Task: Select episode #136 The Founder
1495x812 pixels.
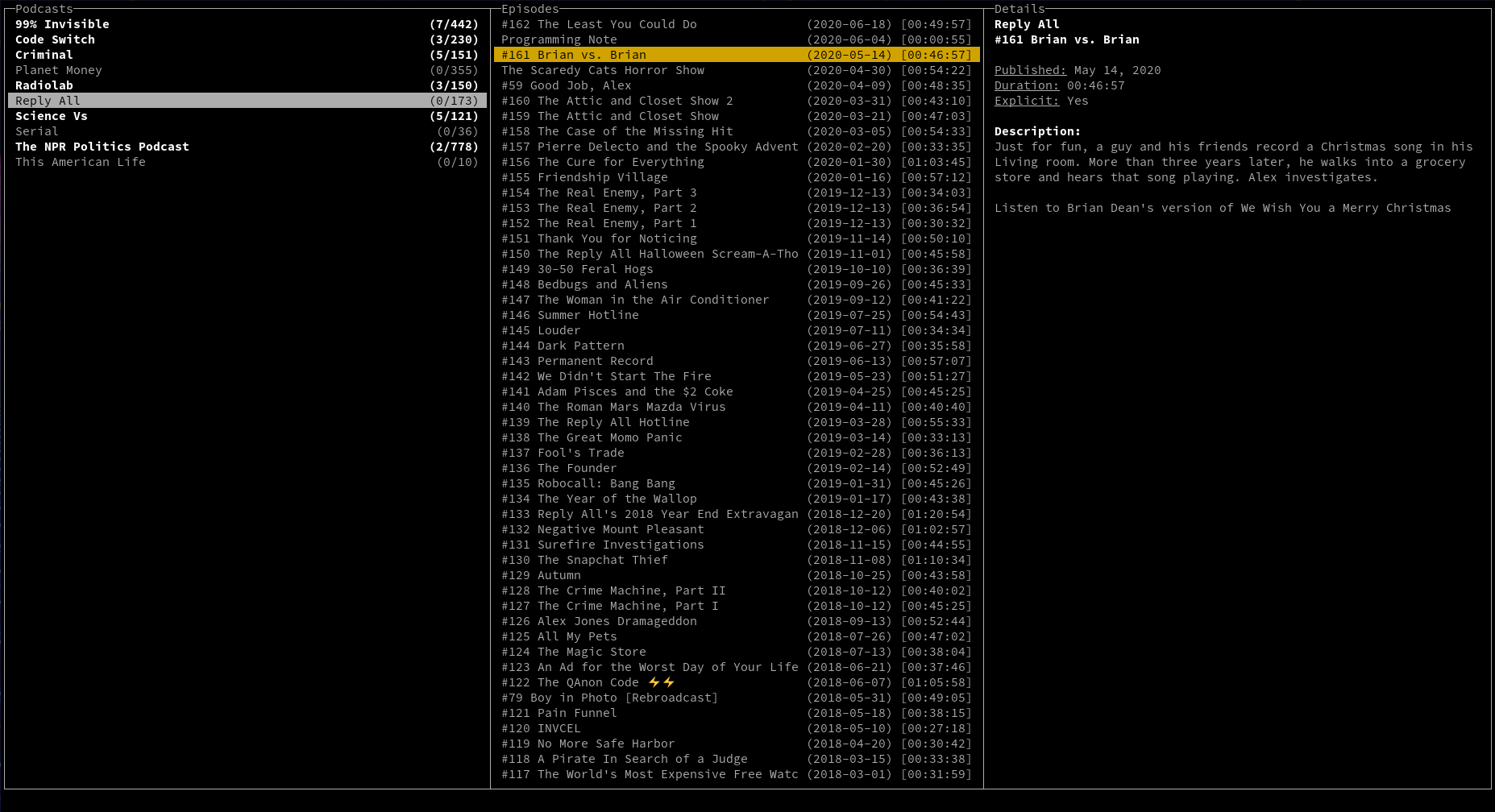Action: [737, 468]
